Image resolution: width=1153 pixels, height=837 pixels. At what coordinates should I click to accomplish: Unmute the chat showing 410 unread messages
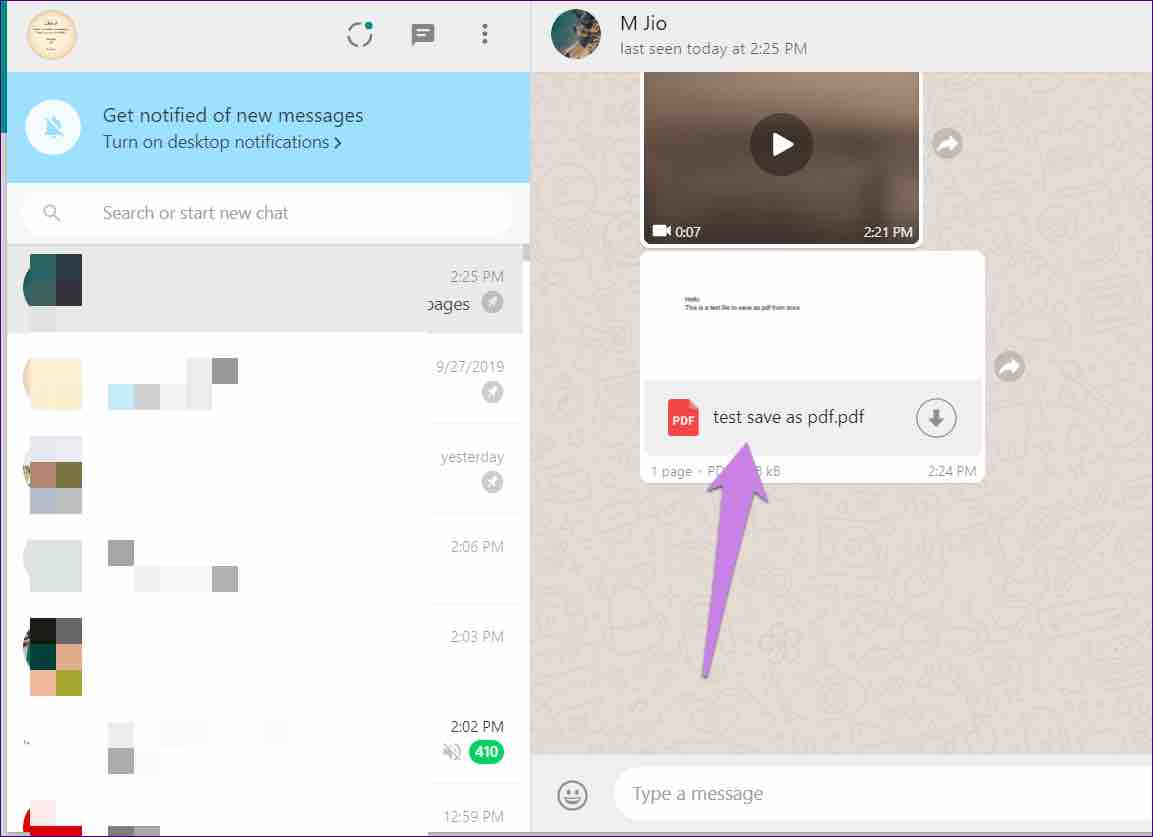[x=451, y=752]
